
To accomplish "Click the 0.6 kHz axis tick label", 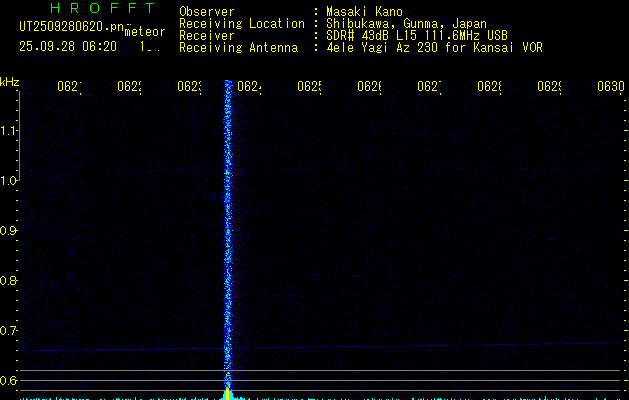I will point(8,380).
